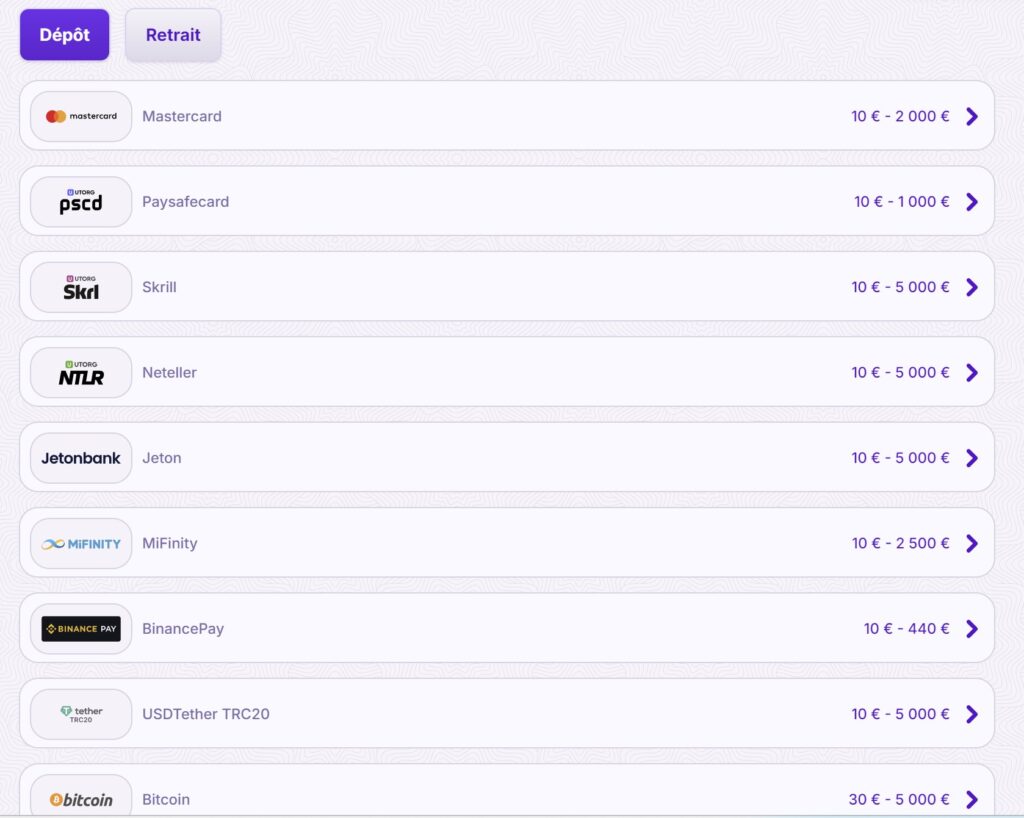Click the Paysafecard method name
Image resolution: width=1024 pixels, height=818 pixels.
coord(185,202)
